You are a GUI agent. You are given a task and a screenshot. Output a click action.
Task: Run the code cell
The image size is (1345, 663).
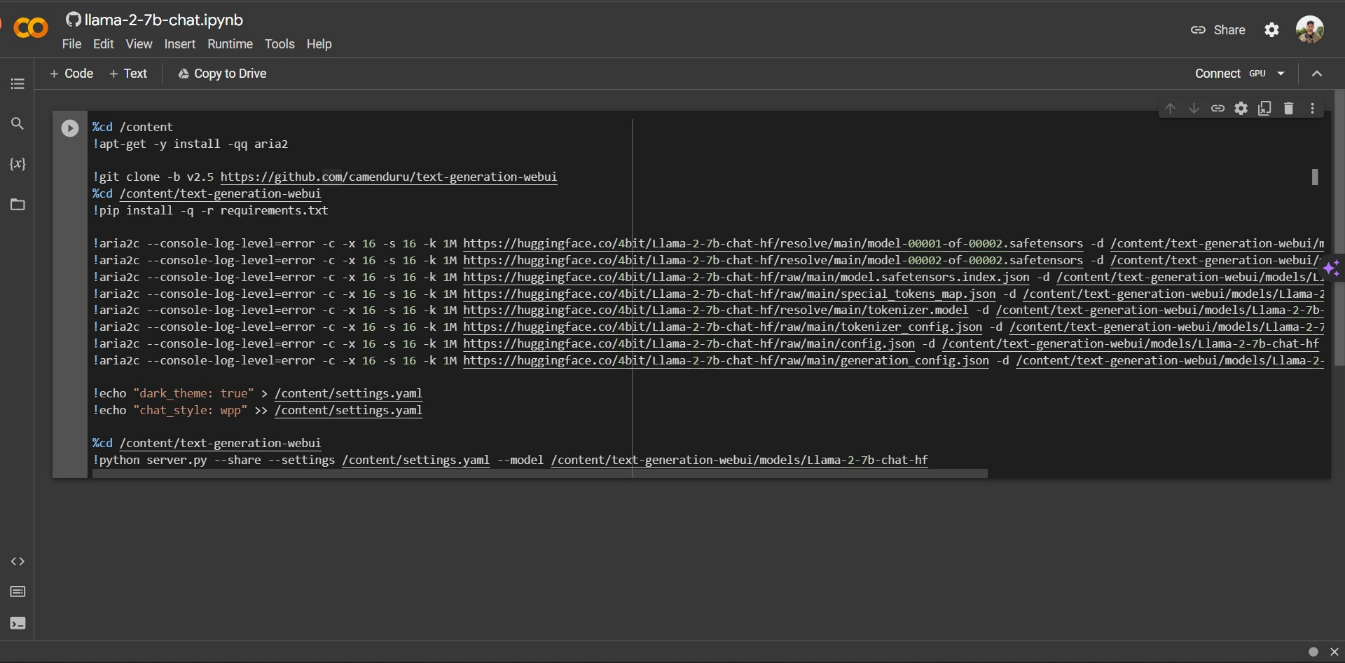coord(69,126)
